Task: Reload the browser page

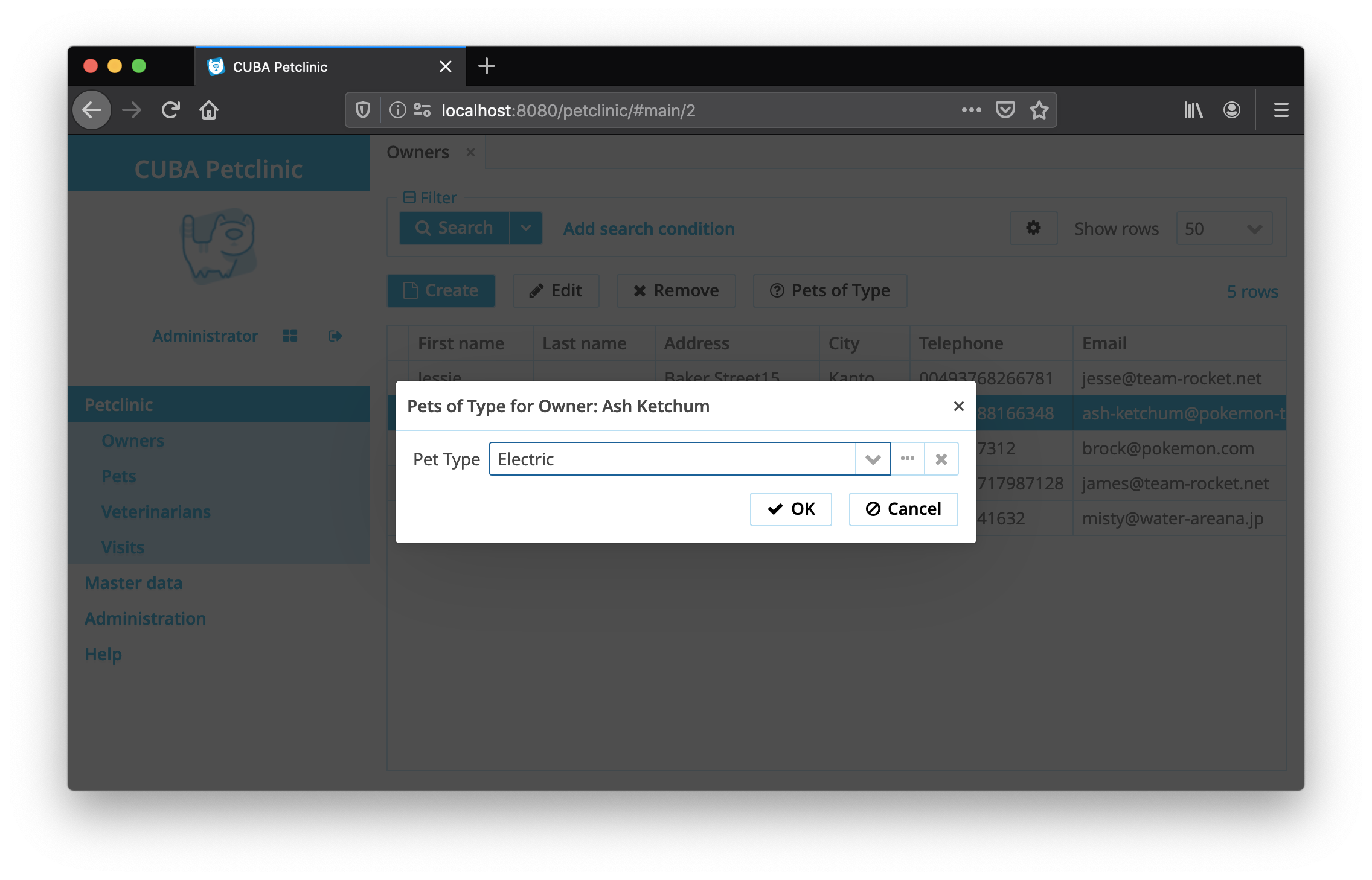Action: click(x=171, y=110)
